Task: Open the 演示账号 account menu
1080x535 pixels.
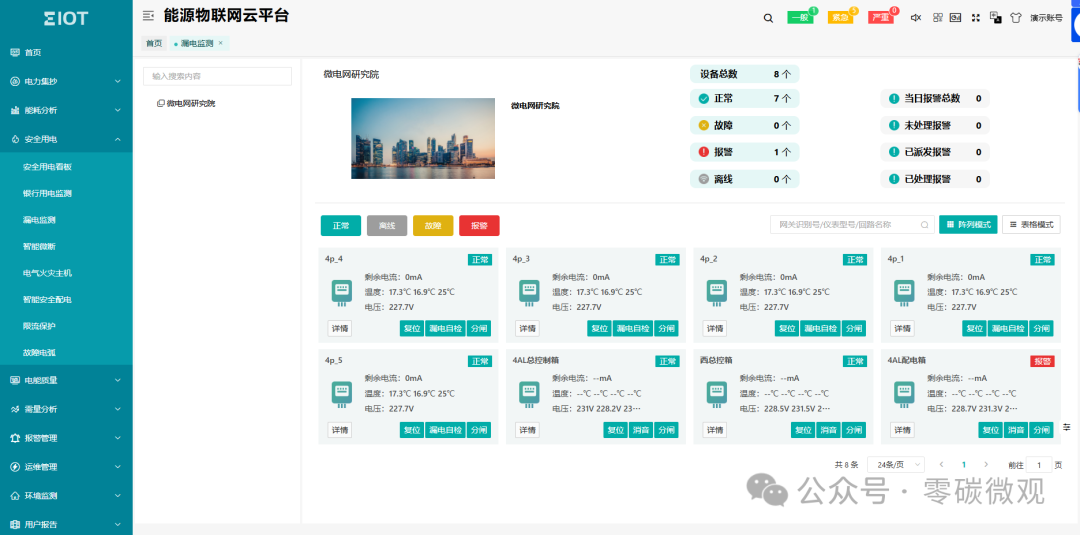Action: point(1046,18)
